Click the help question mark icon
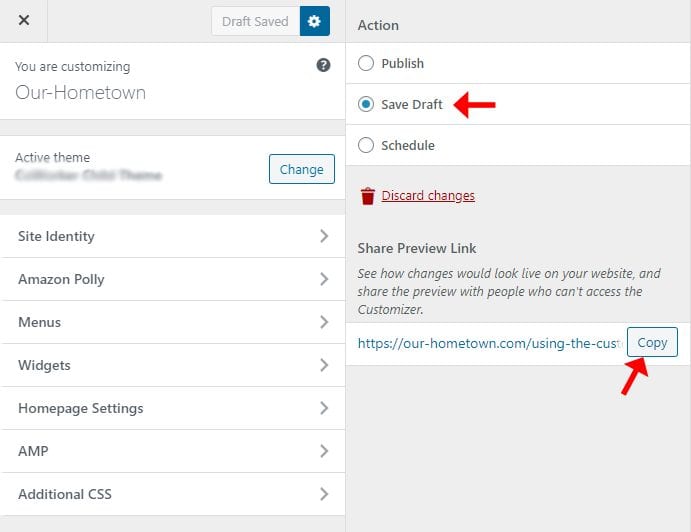Image resolution: width=691 pixels, height=532 pixels. [323, 65]
